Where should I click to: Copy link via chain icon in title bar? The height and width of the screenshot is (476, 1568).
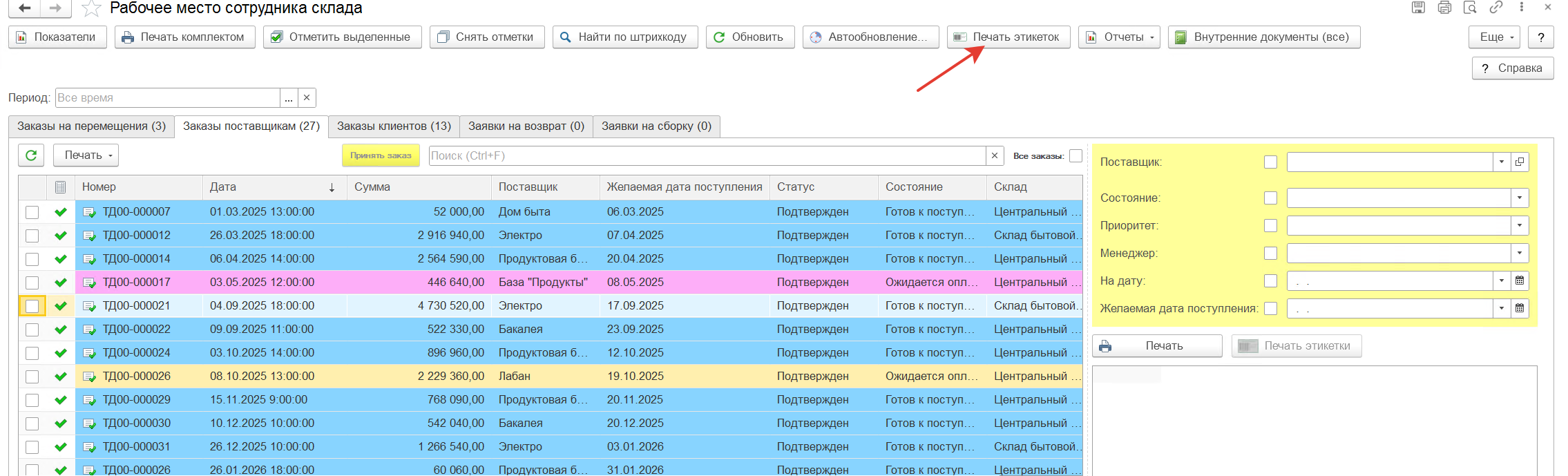click(x=1496, y=8)
